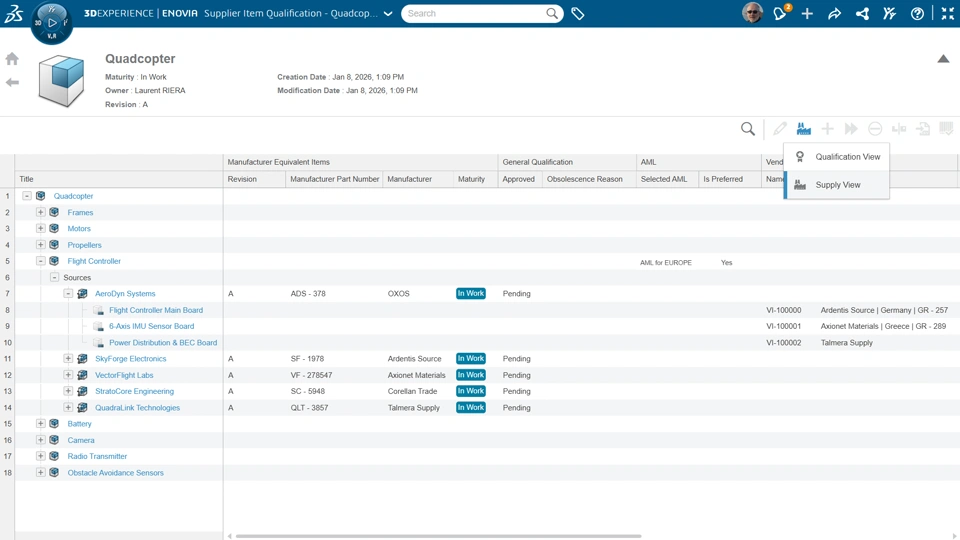The image size is (960, 540).
Task: Open notifications with badge 2
Action: pos(780,13)
